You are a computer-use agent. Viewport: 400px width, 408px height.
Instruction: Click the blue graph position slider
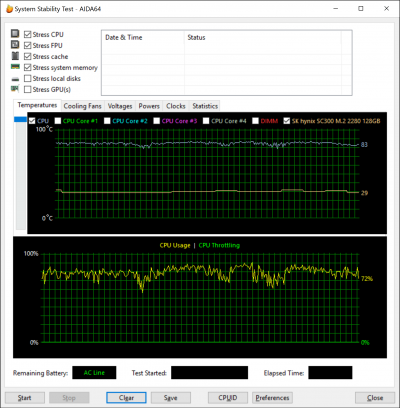point(20,119)
